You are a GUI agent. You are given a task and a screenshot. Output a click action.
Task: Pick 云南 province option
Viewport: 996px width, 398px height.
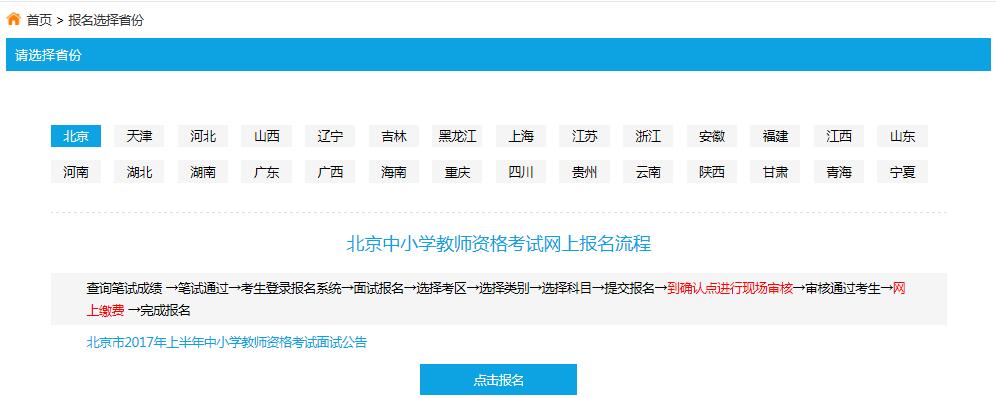(649, 172)
